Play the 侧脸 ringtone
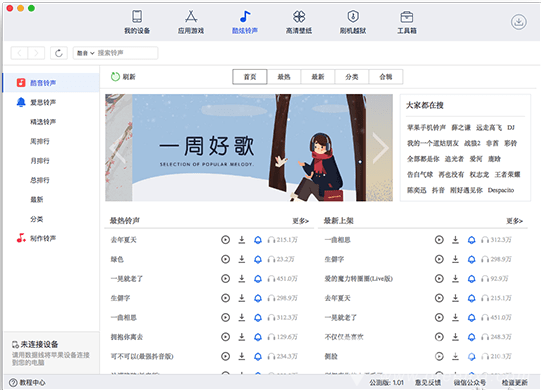The height and width of the screenshot is (390, 541). coord(439,356)
